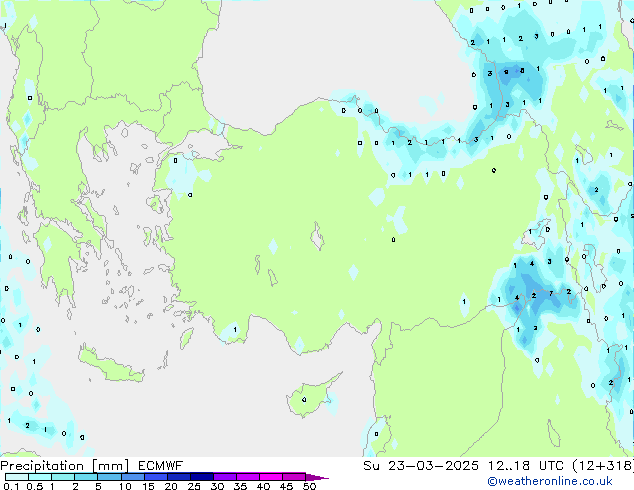The height and width of the screenshot is (490, 634).
Task: Click the "12..18 UTC" time range text
Action: click(x=525, y=466)
